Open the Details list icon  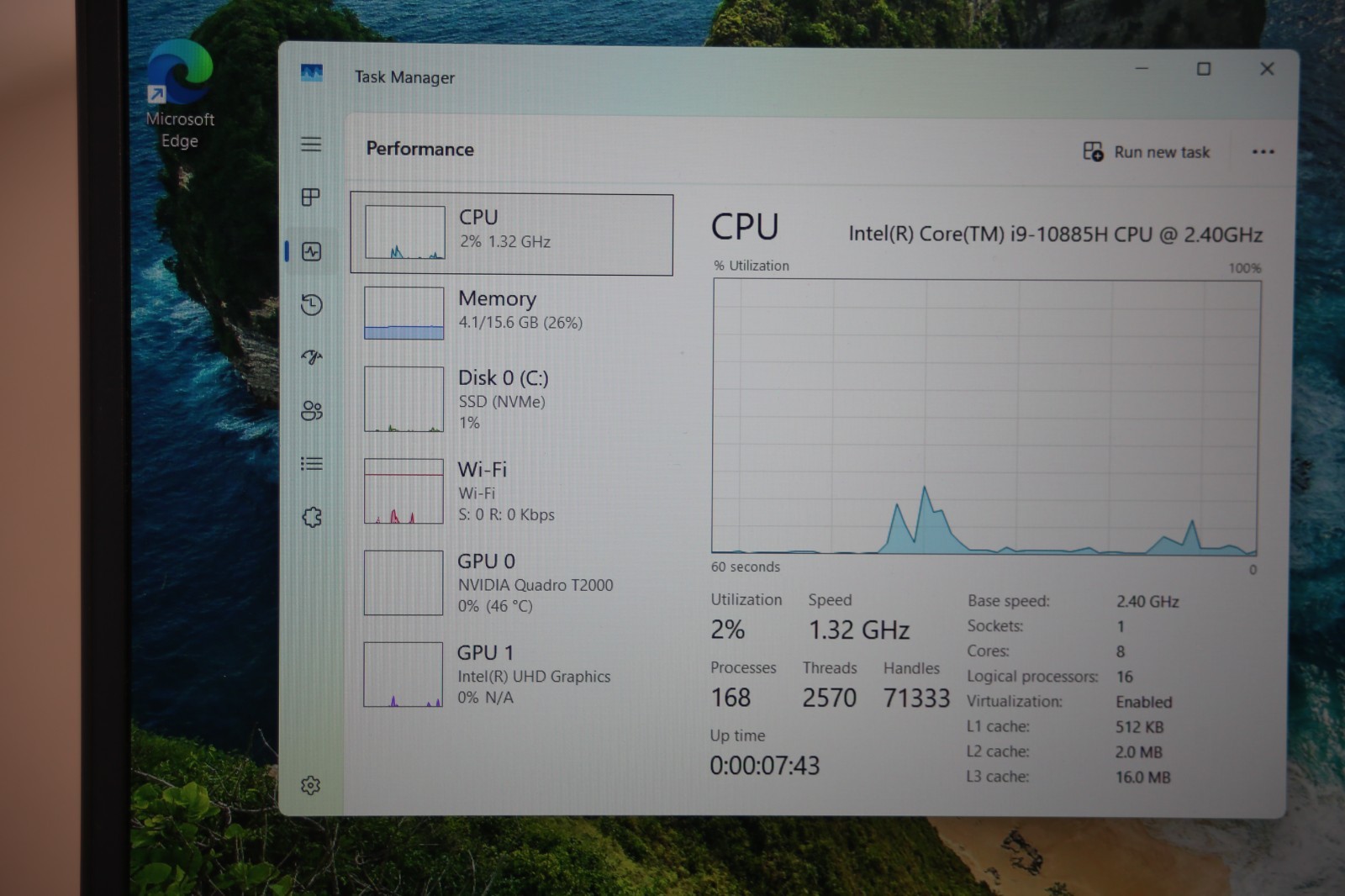point(311,463)
